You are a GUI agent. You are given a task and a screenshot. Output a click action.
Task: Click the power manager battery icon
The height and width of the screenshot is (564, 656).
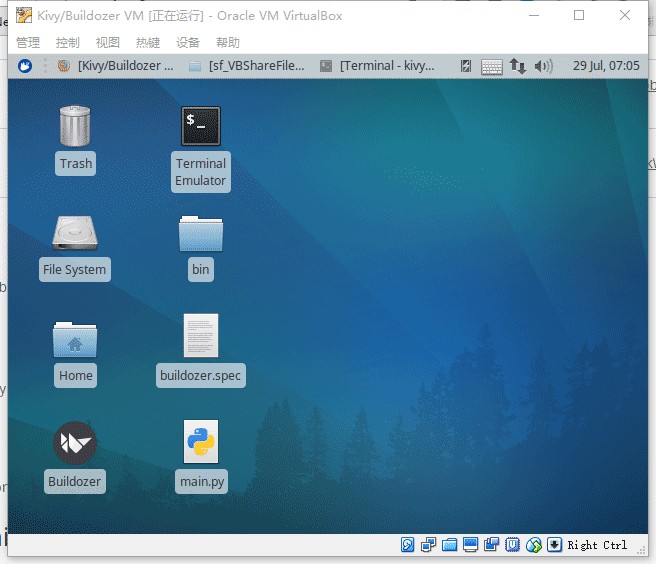[x=466, y=66]
